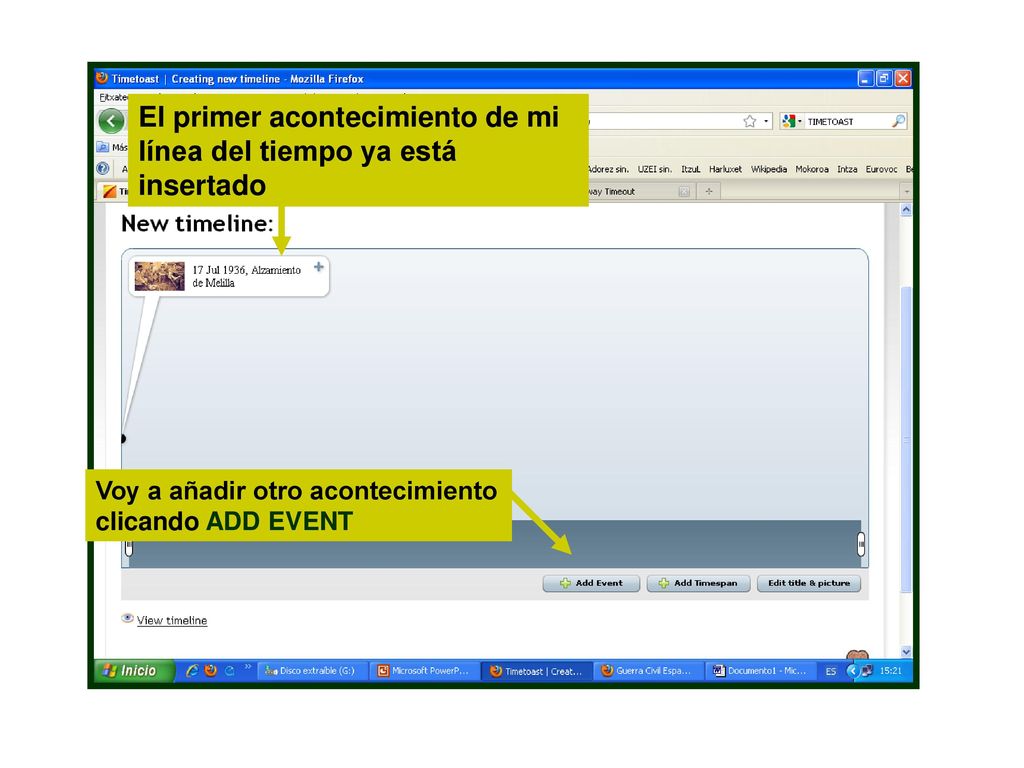Launch Internet Explorer from quick launch

191,671
